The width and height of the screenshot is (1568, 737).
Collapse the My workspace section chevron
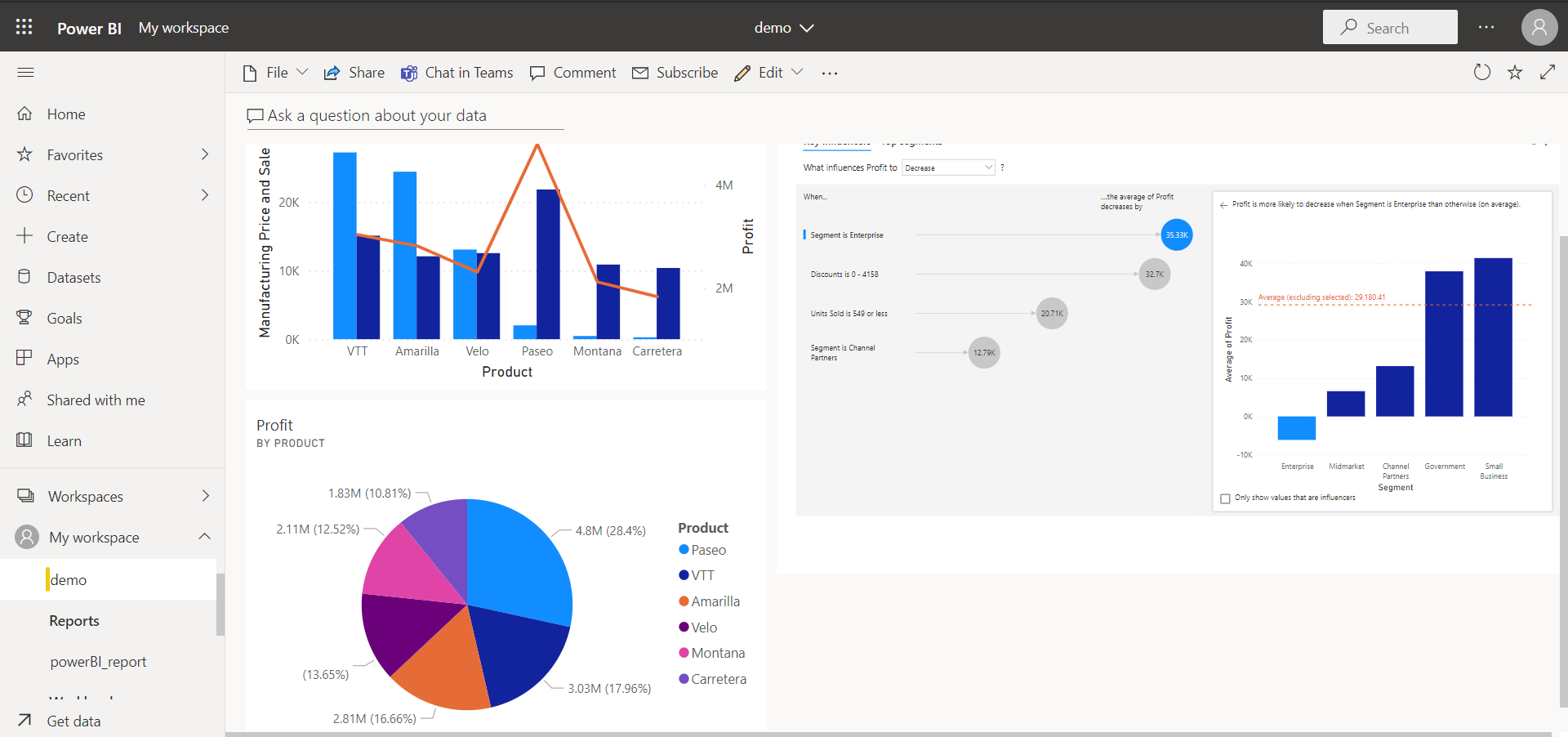pos(205,537)
